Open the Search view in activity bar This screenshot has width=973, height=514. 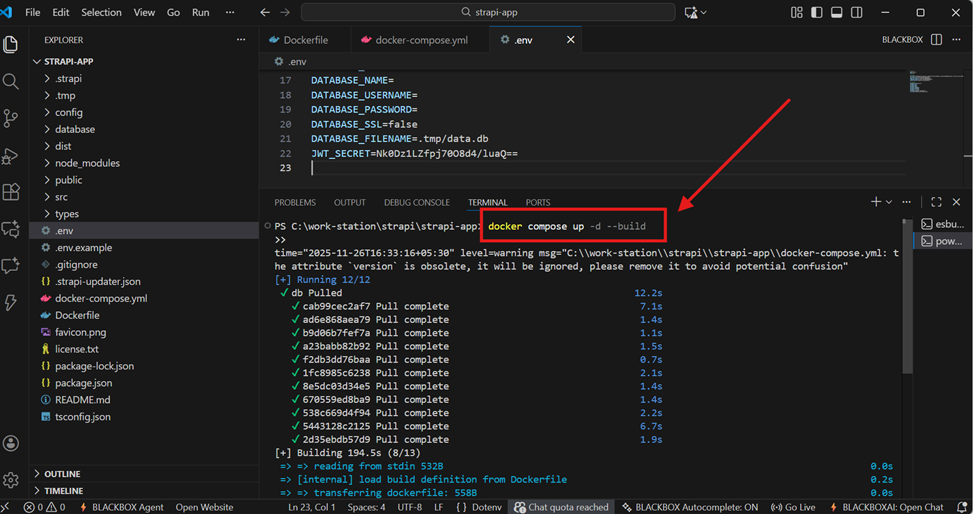11,81
